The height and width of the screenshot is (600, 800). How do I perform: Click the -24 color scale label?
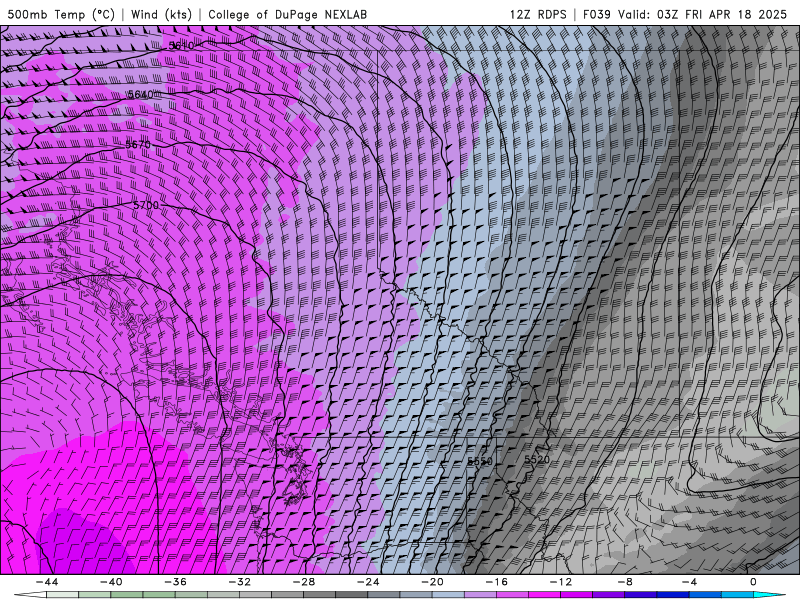(x=368, y=582)
